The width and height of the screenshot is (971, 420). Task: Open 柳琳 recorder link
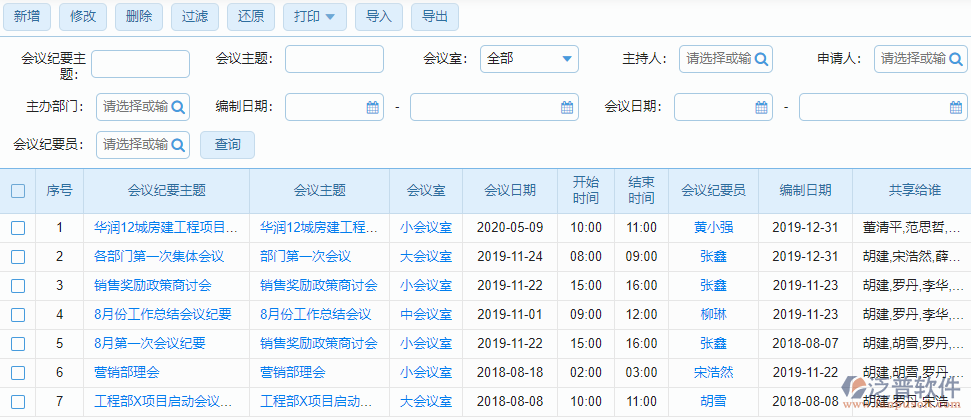coord(713,315)
